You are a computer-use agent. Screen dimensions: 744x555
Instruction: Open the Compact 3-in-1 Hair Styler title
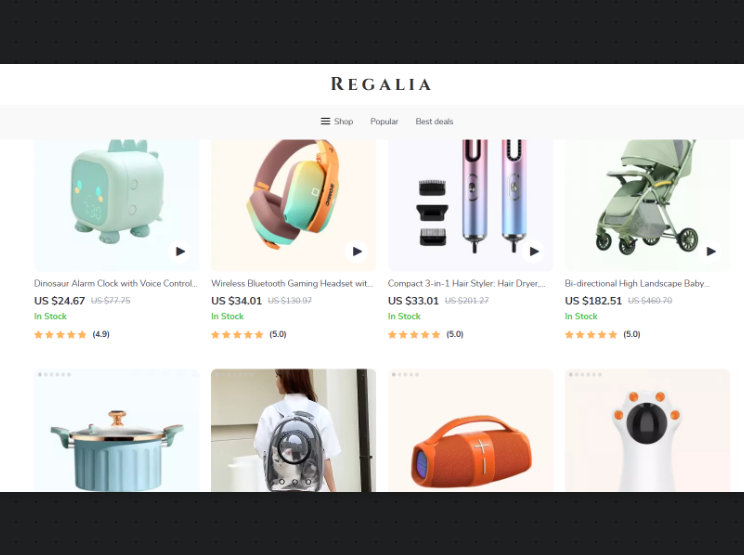point(467,283)
